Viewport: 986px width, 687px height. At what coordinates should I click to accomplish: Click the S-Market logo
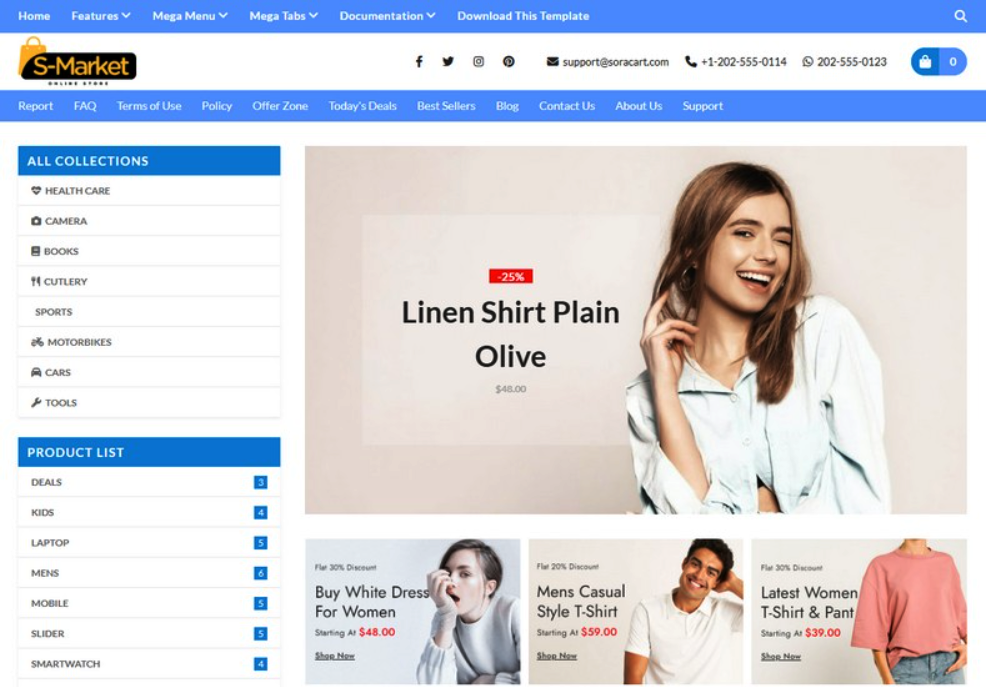click(77, 62)
